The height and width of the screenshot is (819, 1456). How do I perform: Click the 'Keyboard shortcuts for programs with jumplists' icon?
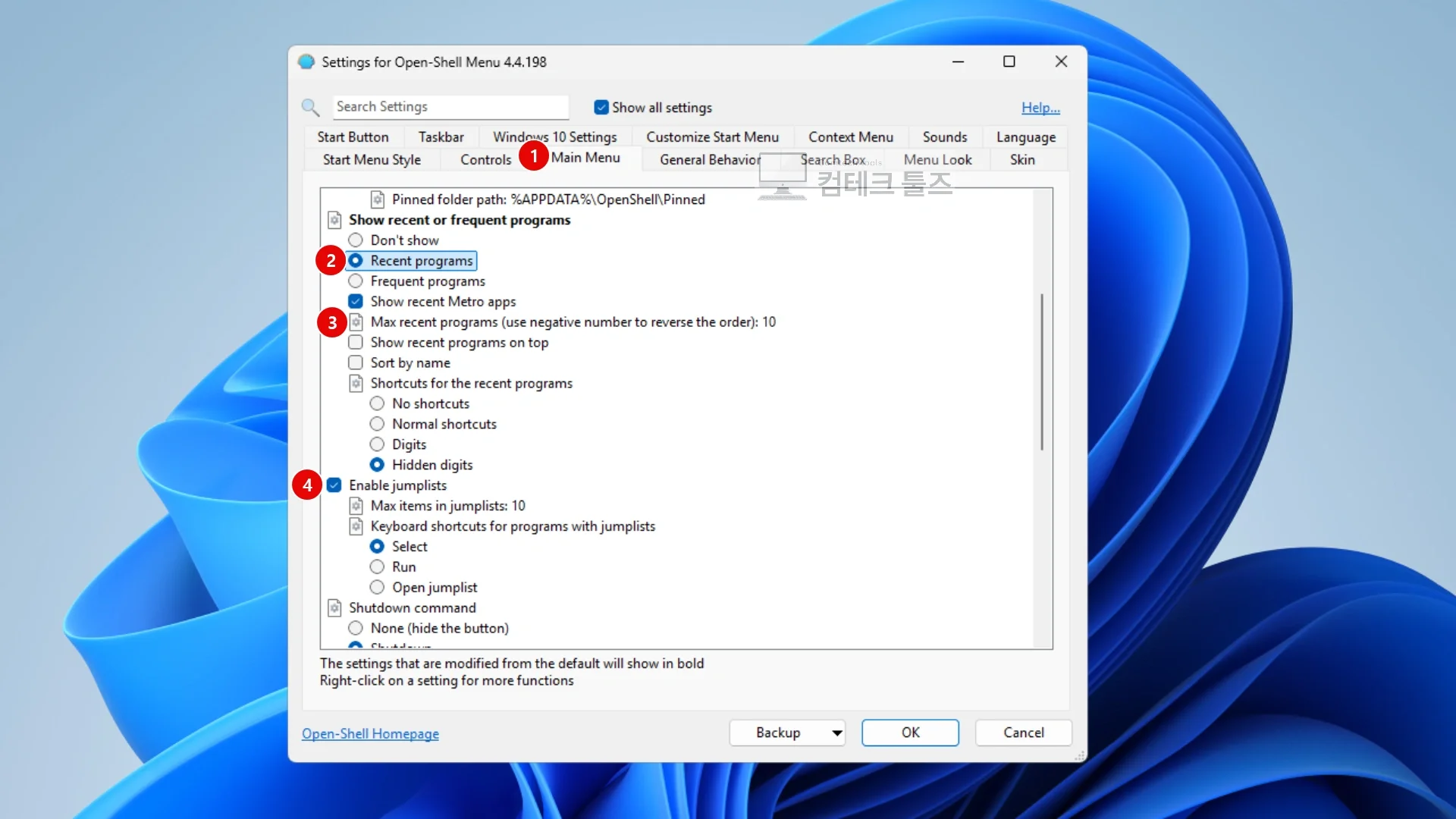[x=356, y=526]
